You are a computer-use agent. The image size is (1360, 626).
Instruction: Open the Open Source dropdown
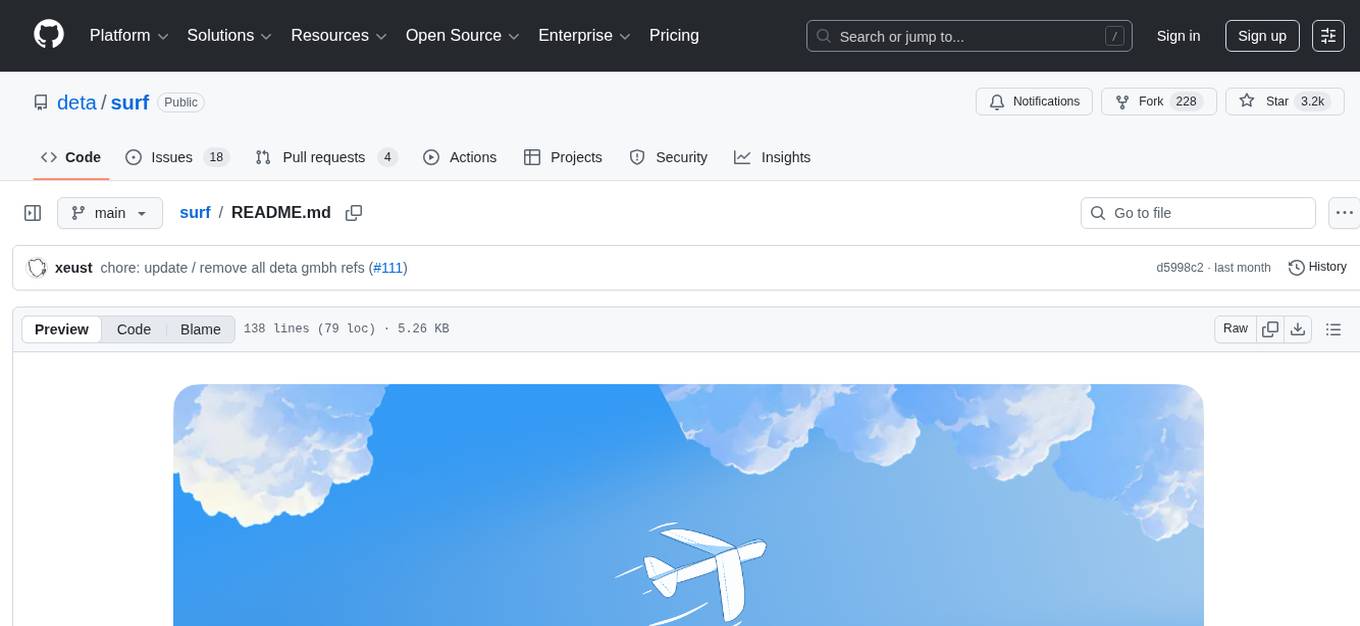[x=462, y=36]
